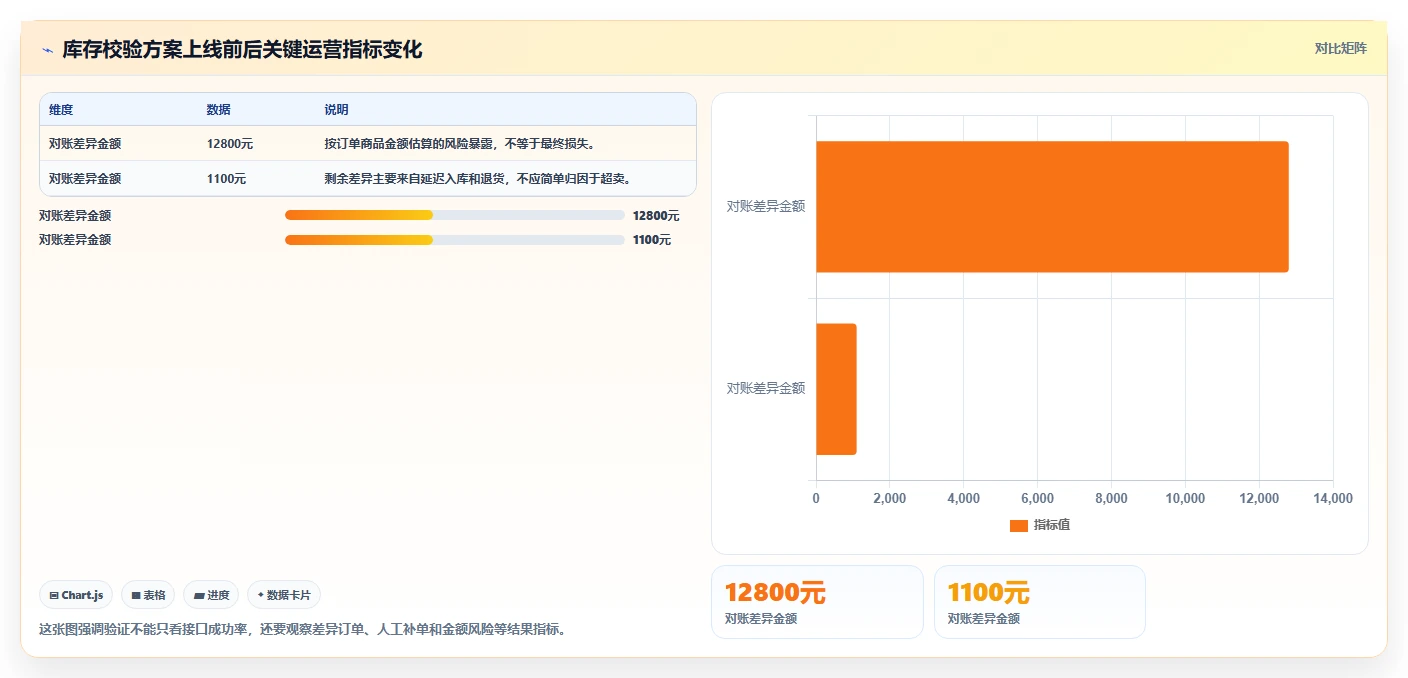
Task: Click the 1100元 value beside its progress bar
Action: pos(652,240)
